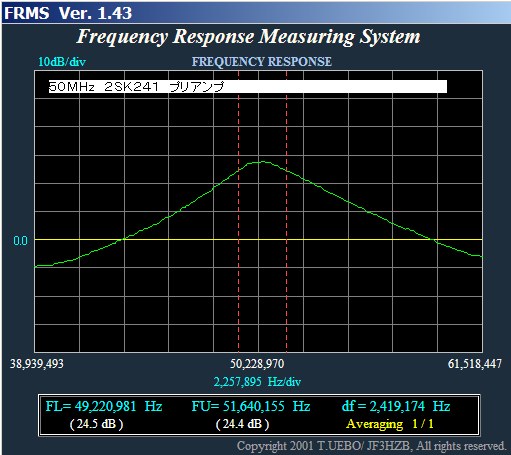The image size is (511, 455).
Task: Click the FL= 49,220,981 Hz readout
Action: [104, 406]
